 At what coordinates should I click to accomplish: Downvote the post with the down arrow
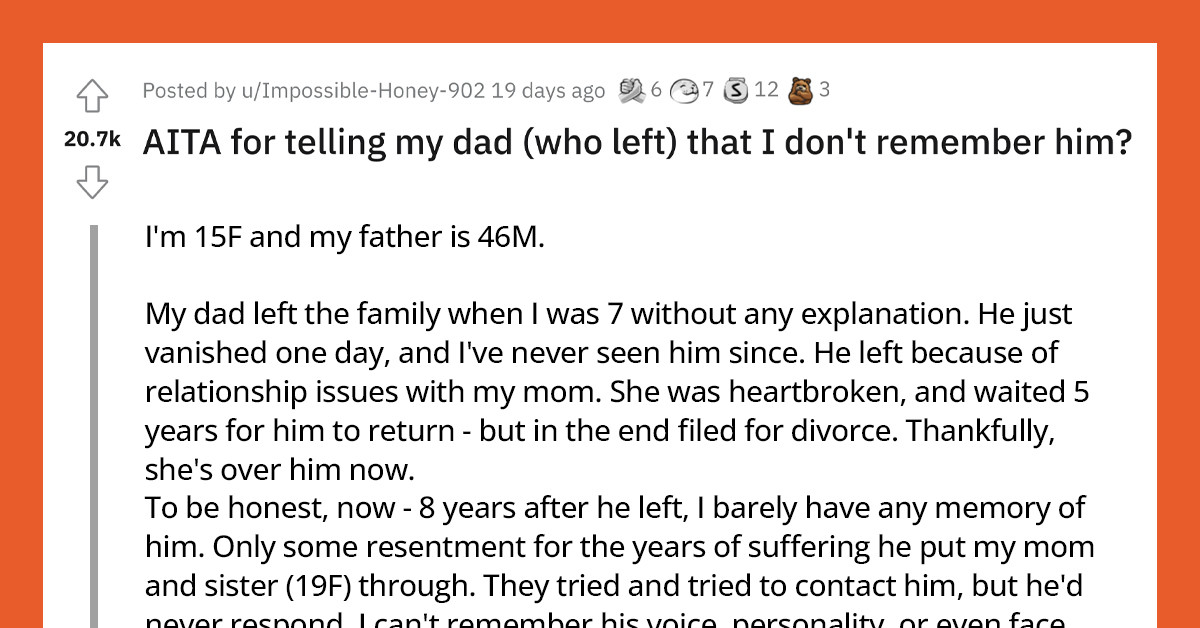(92, 181)
